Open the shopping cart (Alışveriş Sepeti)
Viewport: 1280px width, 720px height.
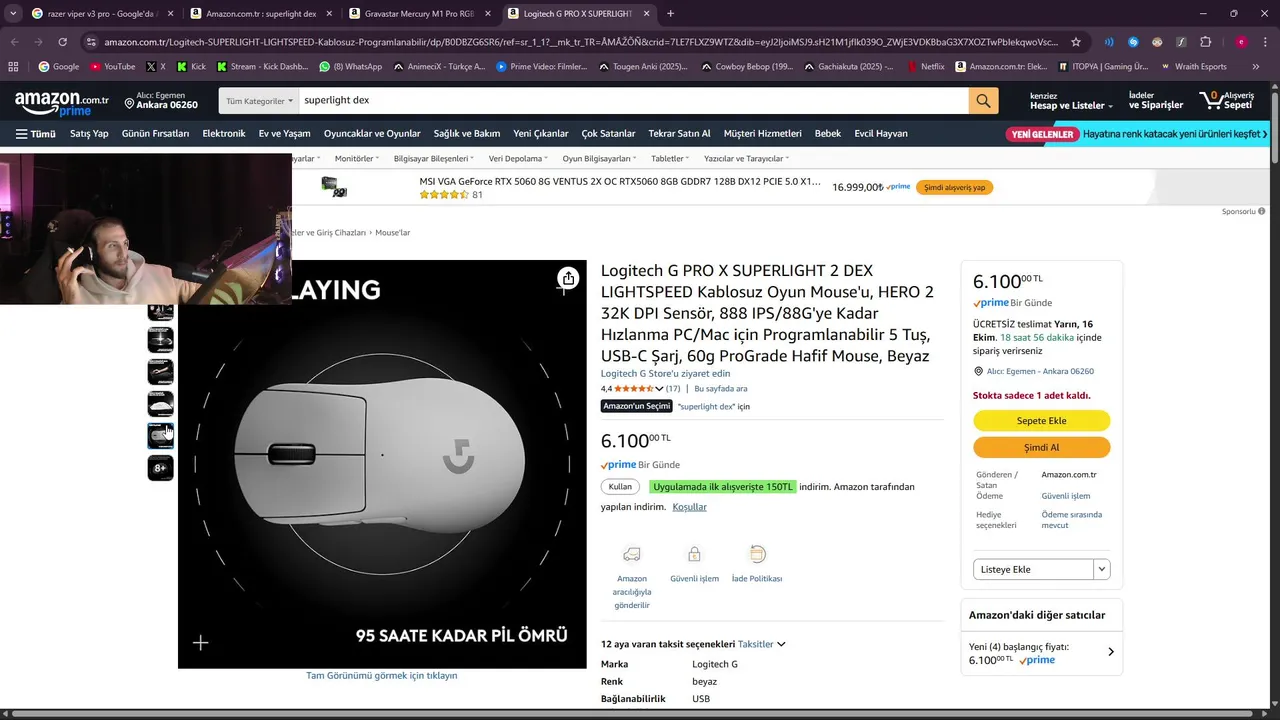click(1226, 100)
